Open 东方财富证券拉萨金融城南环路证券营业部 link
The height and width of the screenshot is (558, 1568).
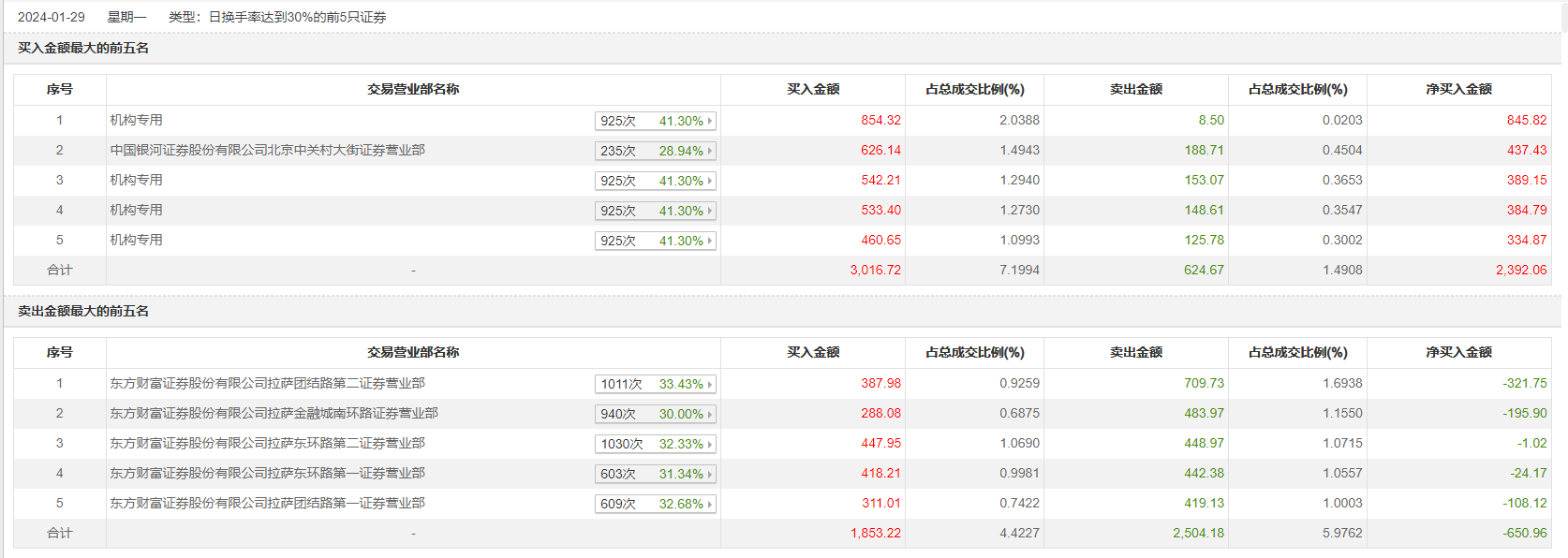point(274,413)
